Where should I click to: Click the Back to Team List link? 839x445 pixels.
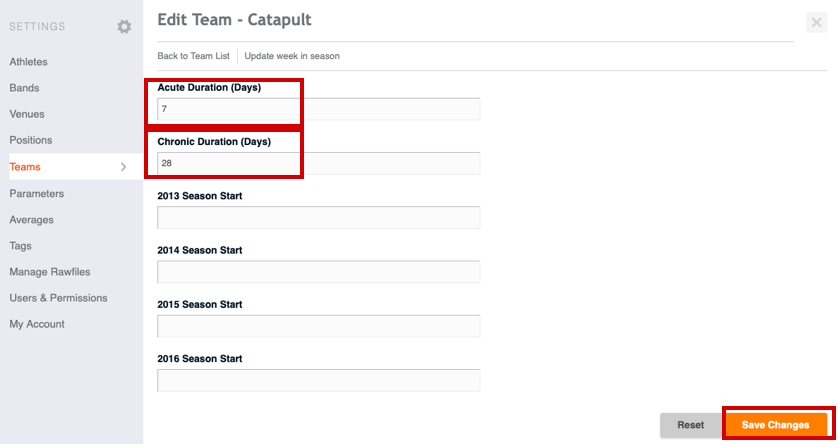click(193, 56)
